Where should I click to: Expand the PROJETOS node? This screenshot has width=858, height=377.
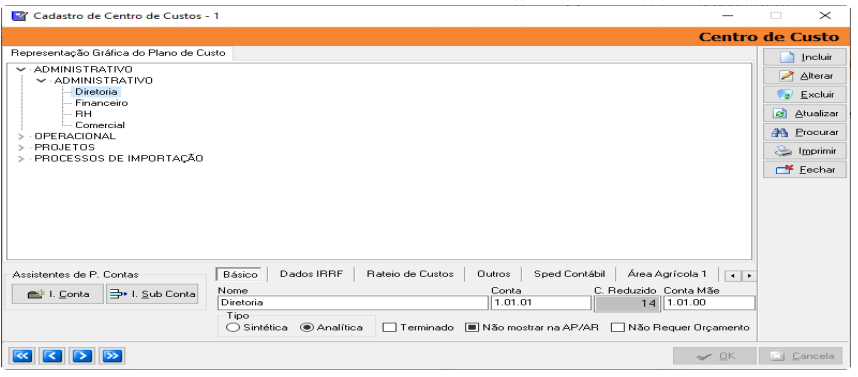click(x=21, y=147)
